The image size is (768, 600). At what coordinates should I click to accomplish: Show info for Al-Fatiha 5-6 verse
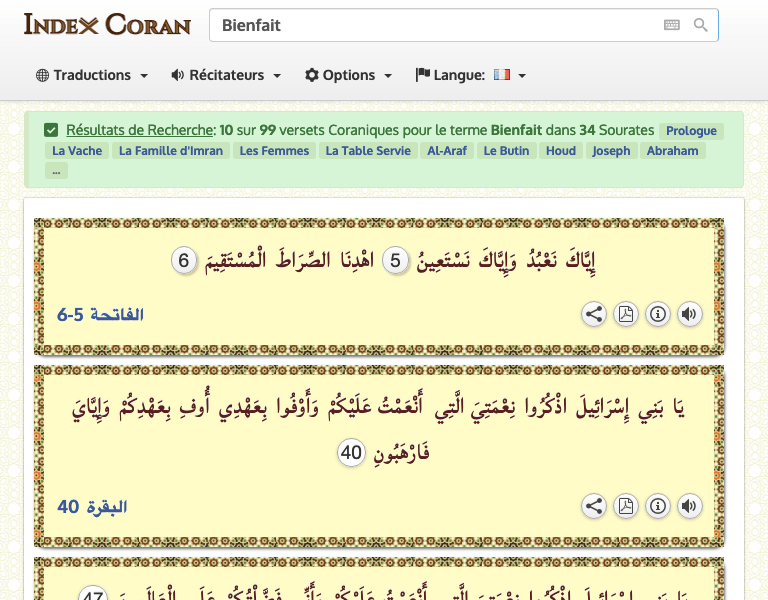click(657, 314)
